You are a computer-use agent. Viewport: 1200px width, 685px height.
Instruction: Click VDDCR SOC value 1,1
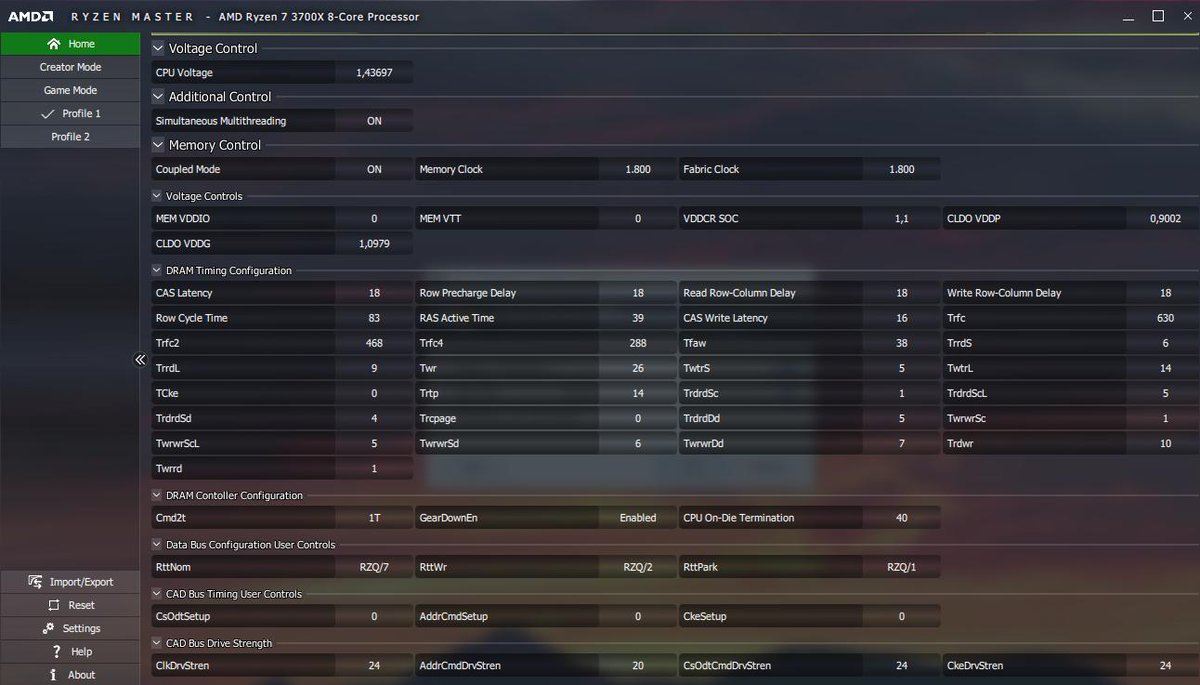(x=901, y=218)
